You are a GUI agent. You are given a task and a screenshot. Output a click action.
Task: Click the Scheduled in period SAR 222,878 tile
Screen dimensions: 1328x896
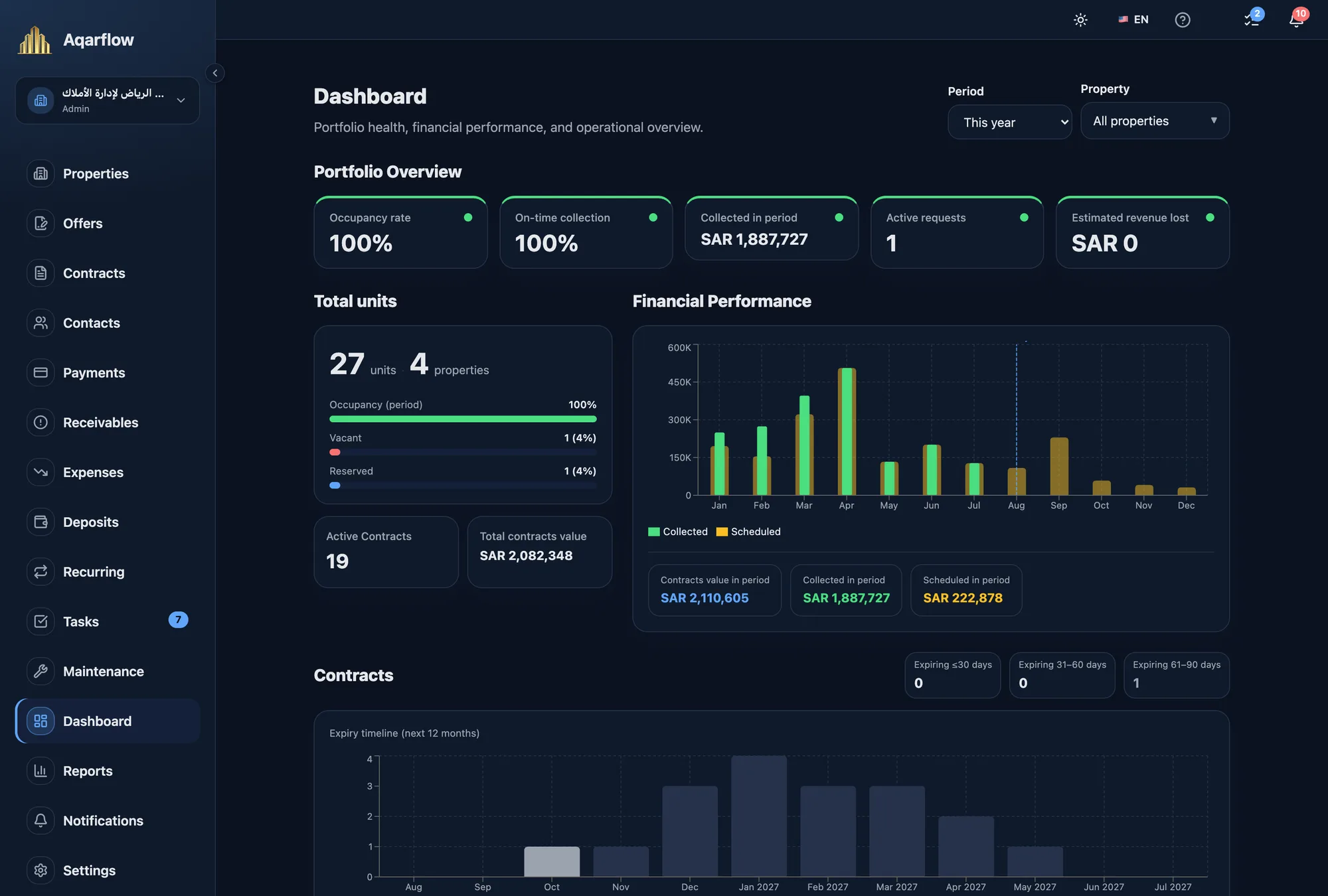pos(966,590)
